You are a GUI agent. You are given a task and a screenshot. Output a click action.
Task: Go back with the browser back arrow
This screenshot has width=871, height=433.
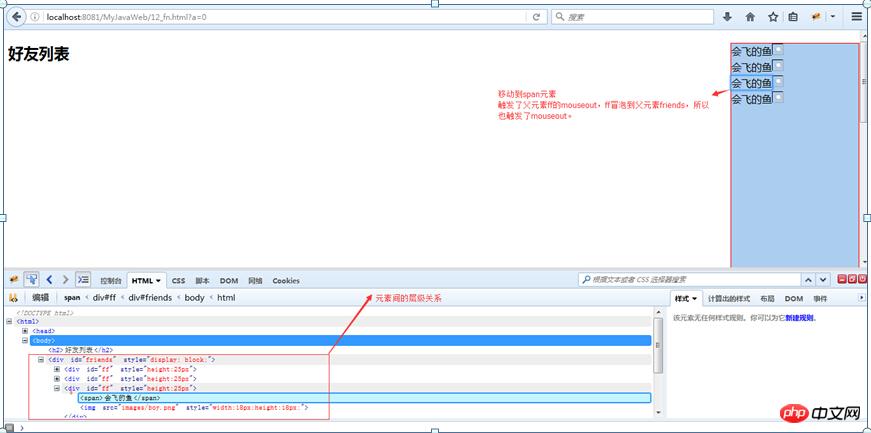coord(17,17)
